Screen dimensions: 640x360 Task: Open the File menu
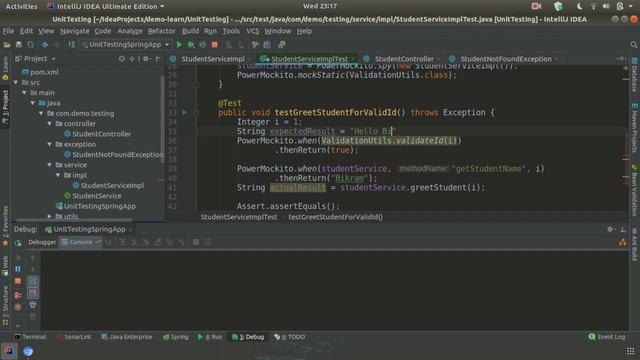pos(8,31)
